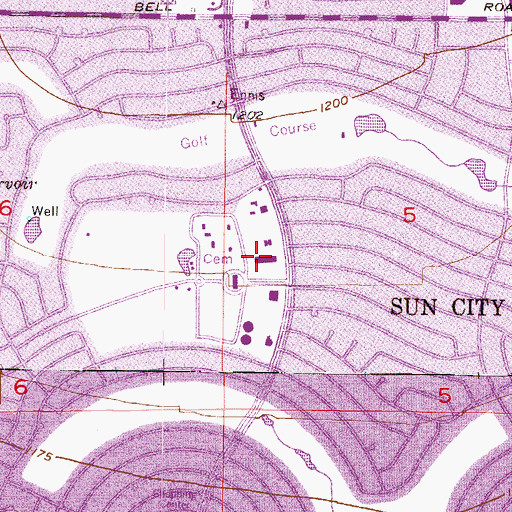
Task: Click the red crosshair center marker
Action: 256,256
